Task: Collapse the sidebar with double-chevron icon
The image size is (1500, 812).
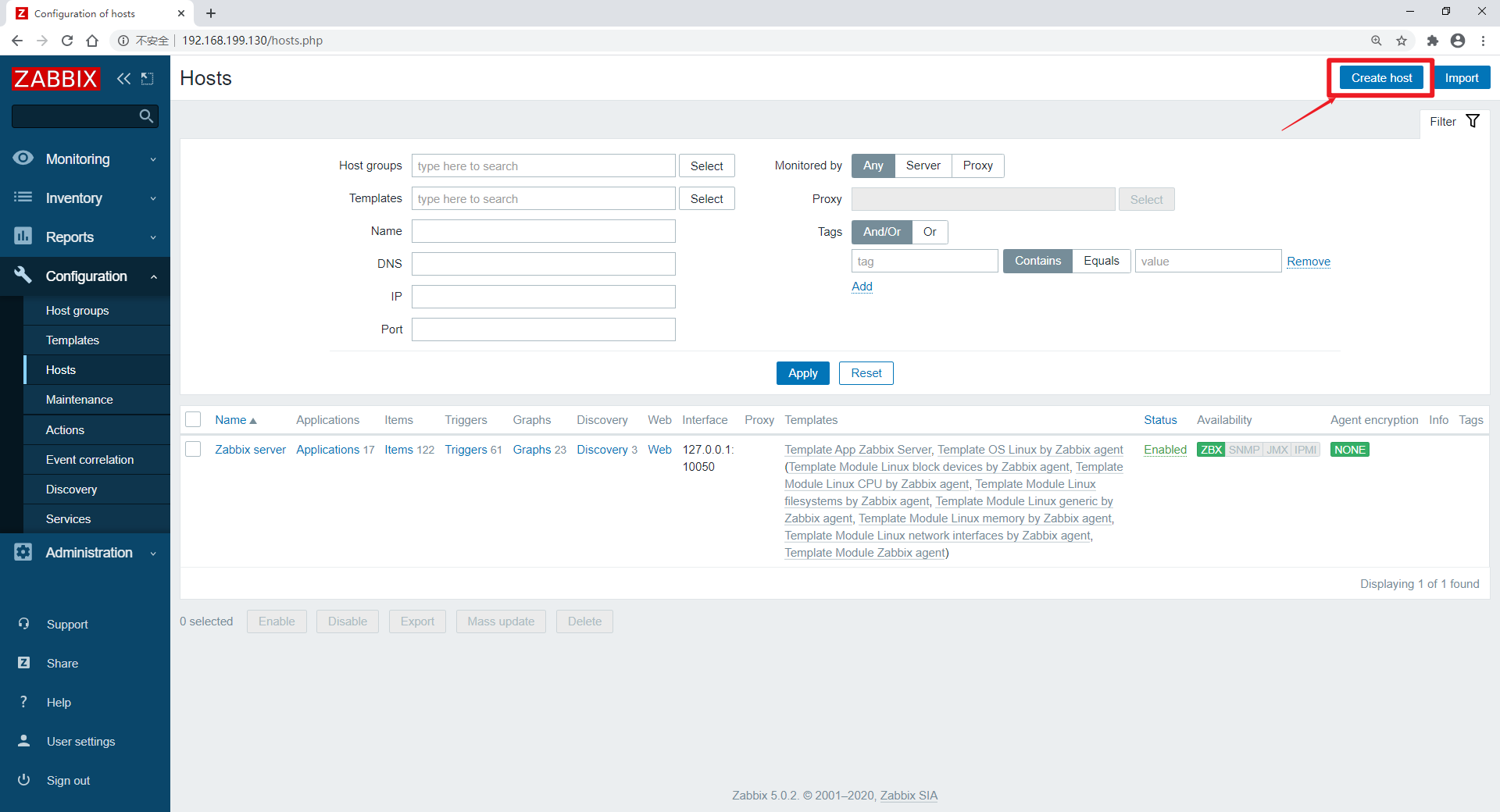Action: [123, 78]
